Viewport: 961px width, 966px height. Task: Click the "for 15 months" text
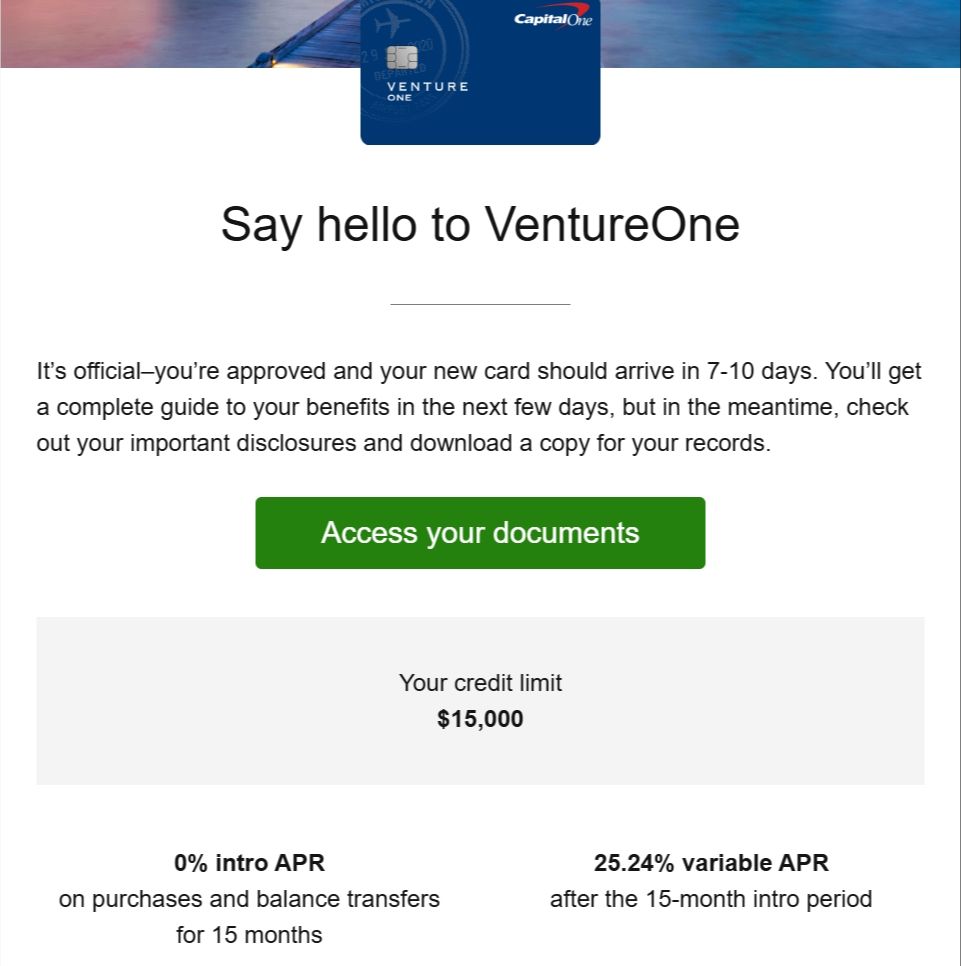coord(249,935)
